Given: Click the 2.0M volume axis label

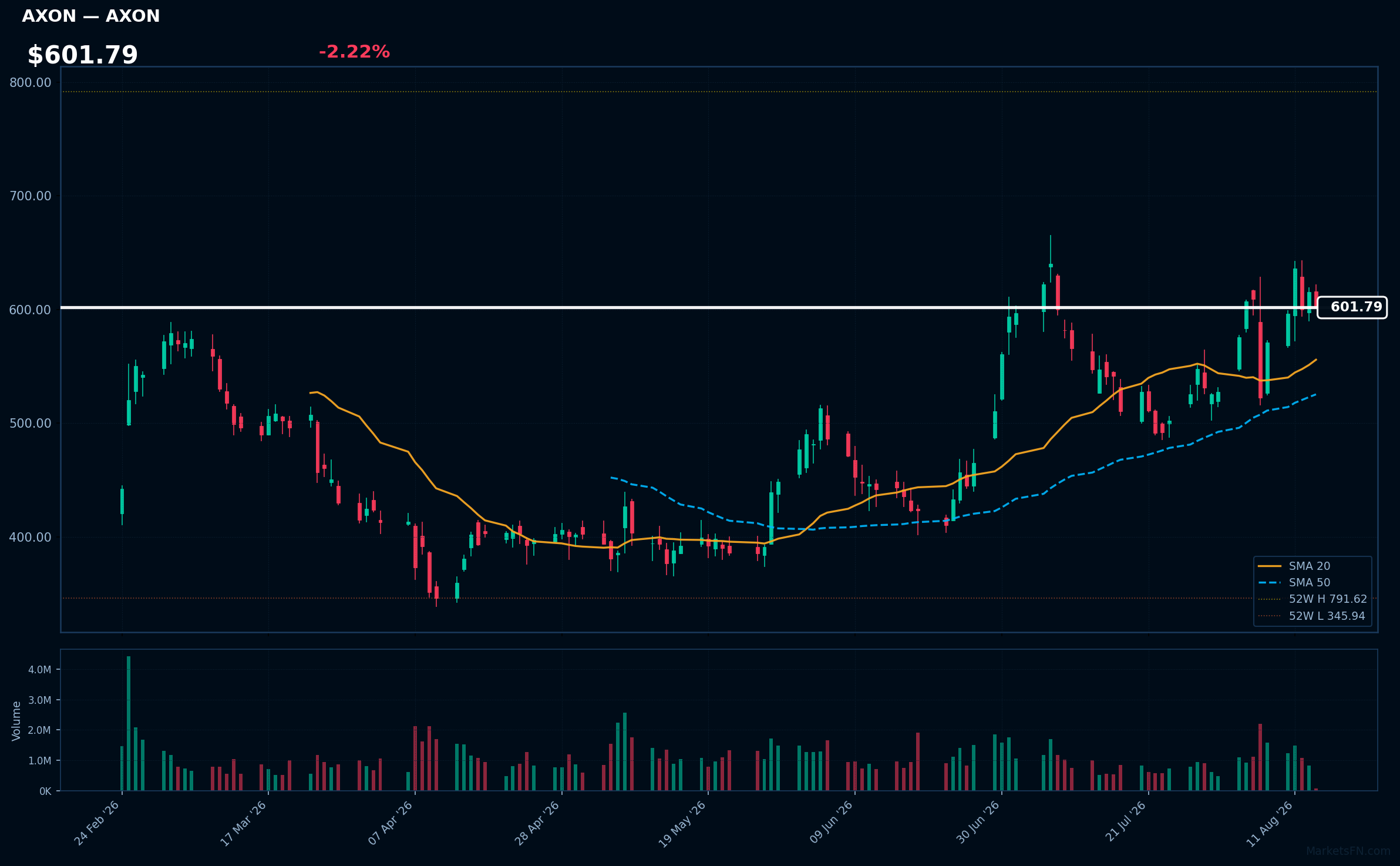Looking at the screenshot, I should [40, 730].
